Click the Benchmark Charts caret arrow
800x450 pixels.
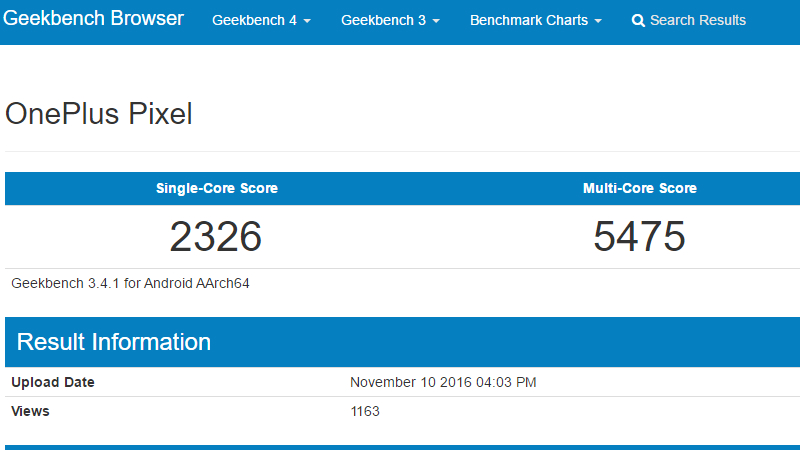(598, 21)
